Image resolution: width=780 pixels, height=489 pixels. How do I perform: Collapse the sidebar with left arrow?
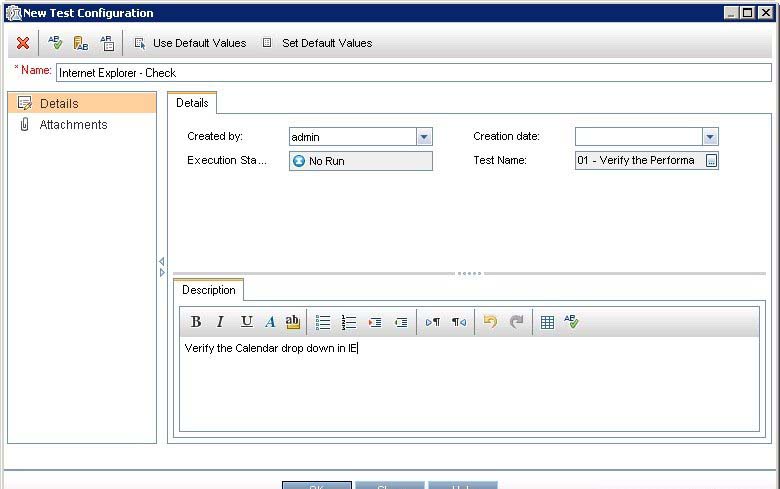162,261
